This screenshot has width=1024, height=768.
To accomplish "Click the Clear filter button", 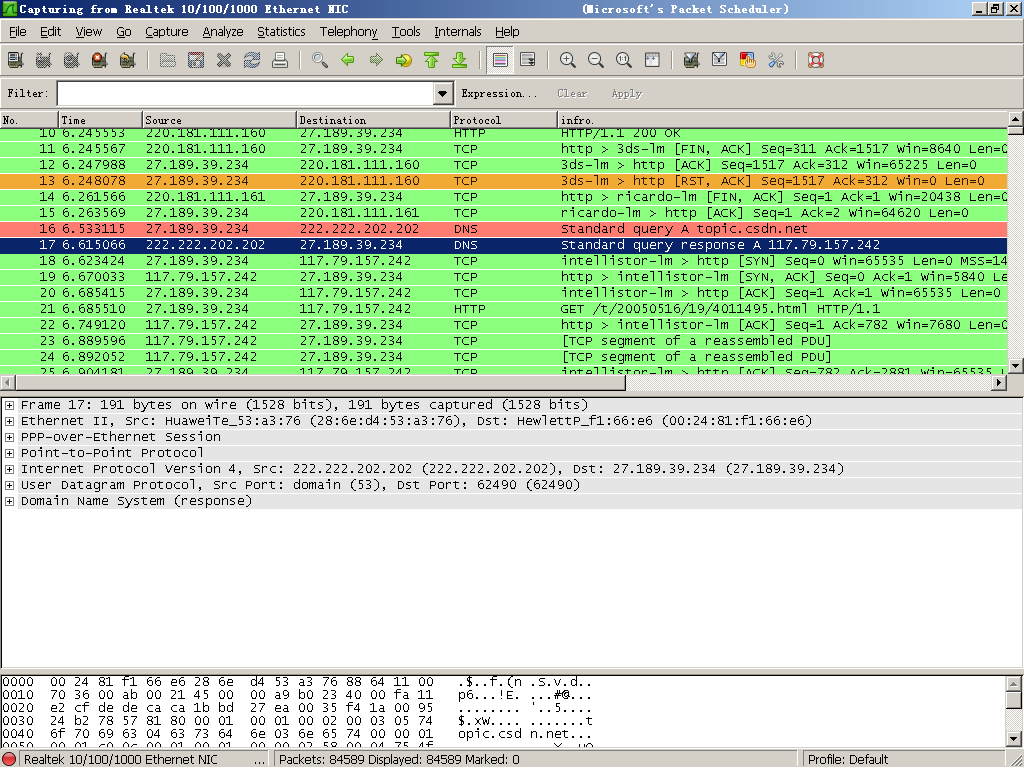I will (572, 93).
